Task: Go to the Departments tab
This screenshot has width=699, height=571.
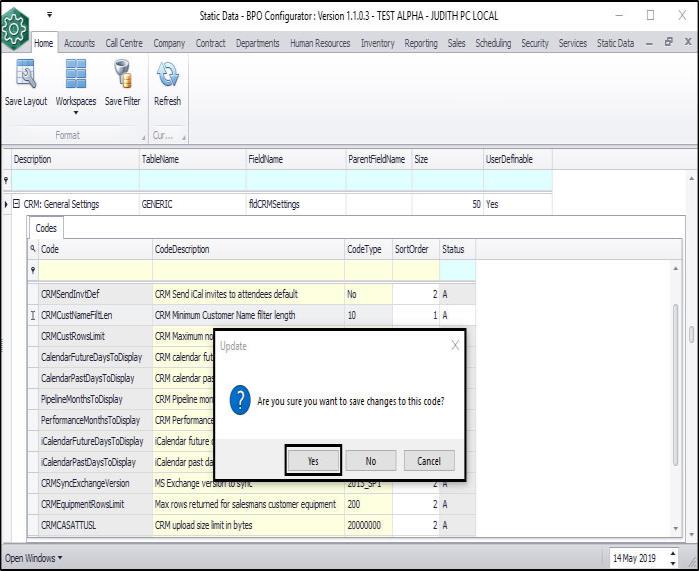Action: point(258,43)
